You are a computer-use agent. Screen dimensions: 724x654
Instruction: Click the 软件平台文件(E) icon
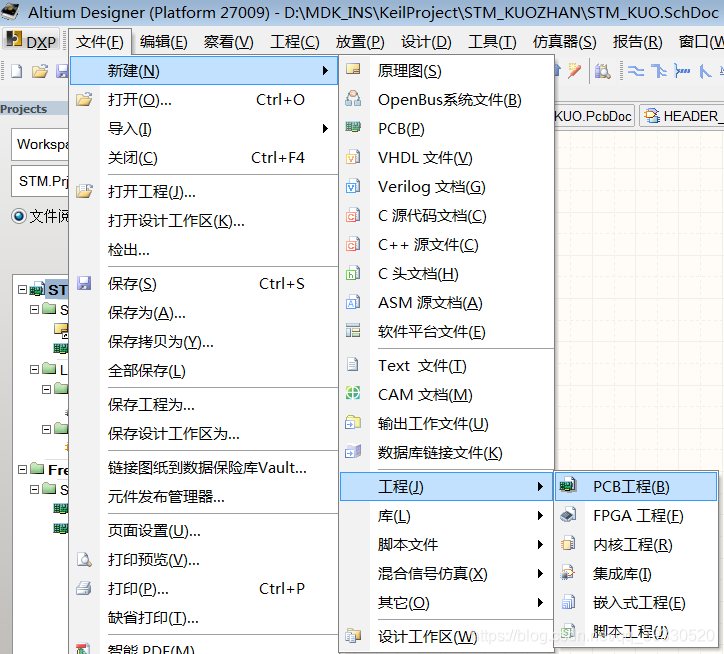pos(353,331)
